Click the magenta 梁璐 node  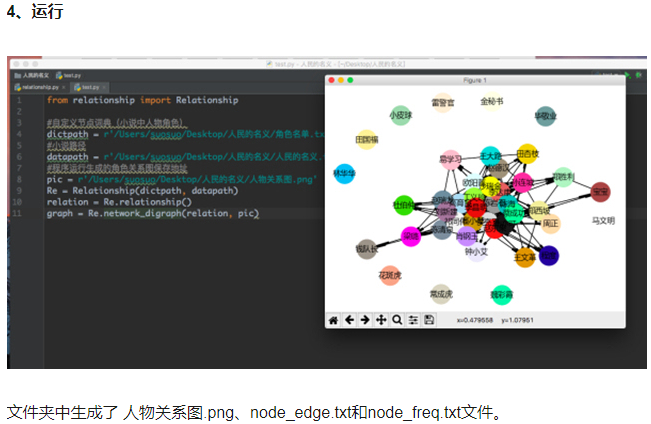click(411, 236)
